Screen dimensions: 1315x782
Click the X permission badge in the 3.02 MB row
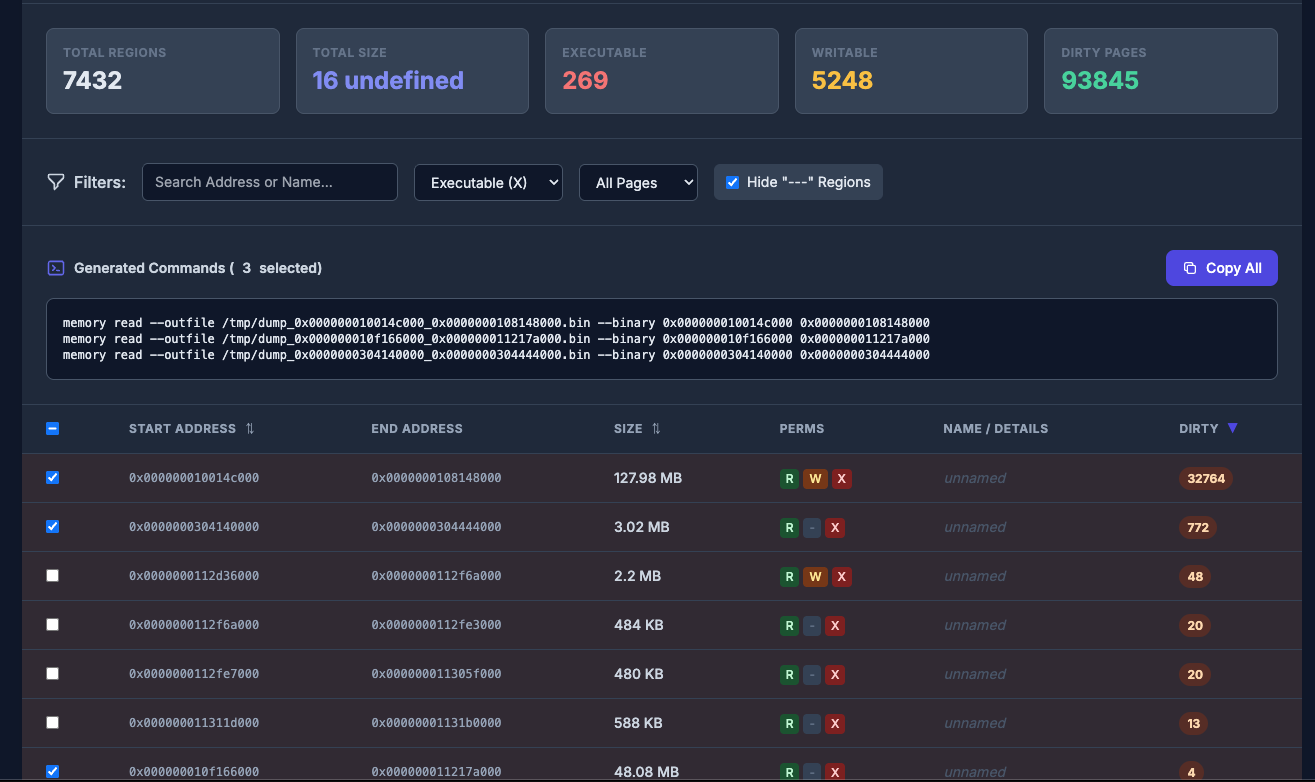coord(835,528)
